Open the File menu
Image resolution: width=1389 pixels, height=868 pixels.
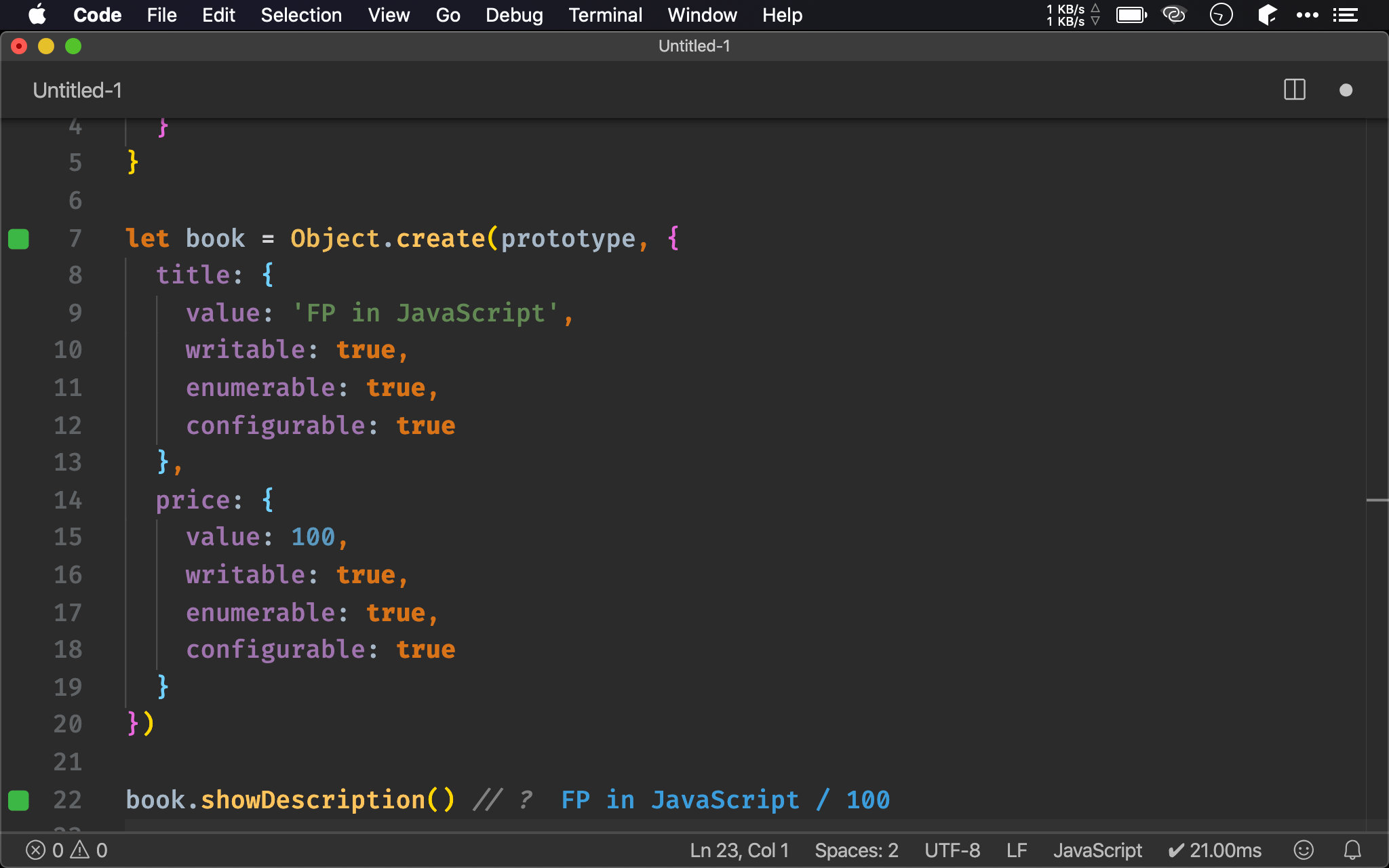coord(161,15)
